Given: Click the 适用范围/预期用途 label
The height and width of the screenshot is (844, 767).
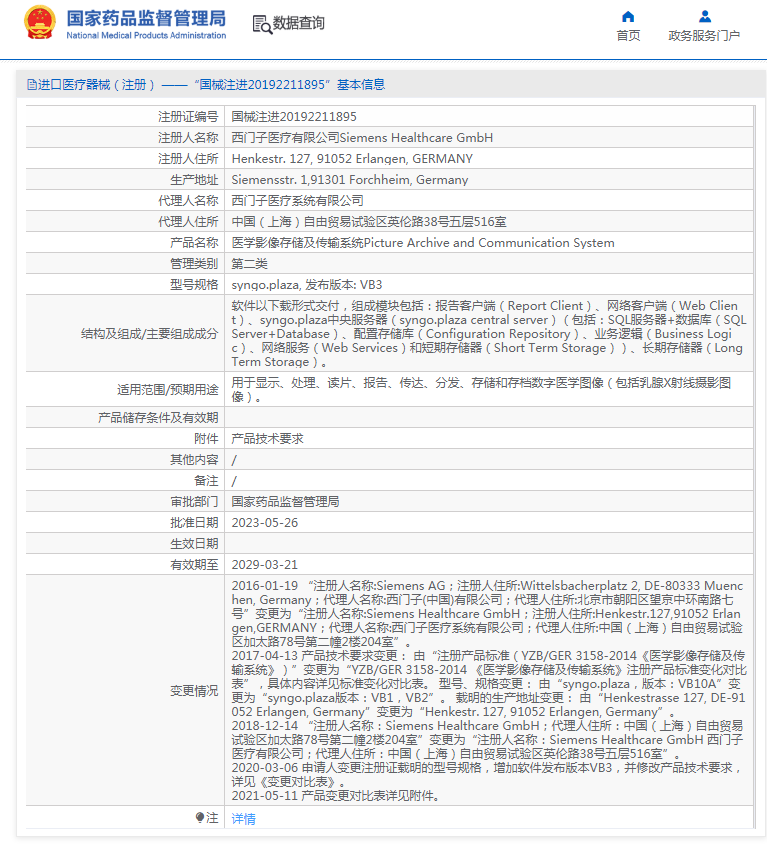Looking at the screenshot, I should pos(168,390).
